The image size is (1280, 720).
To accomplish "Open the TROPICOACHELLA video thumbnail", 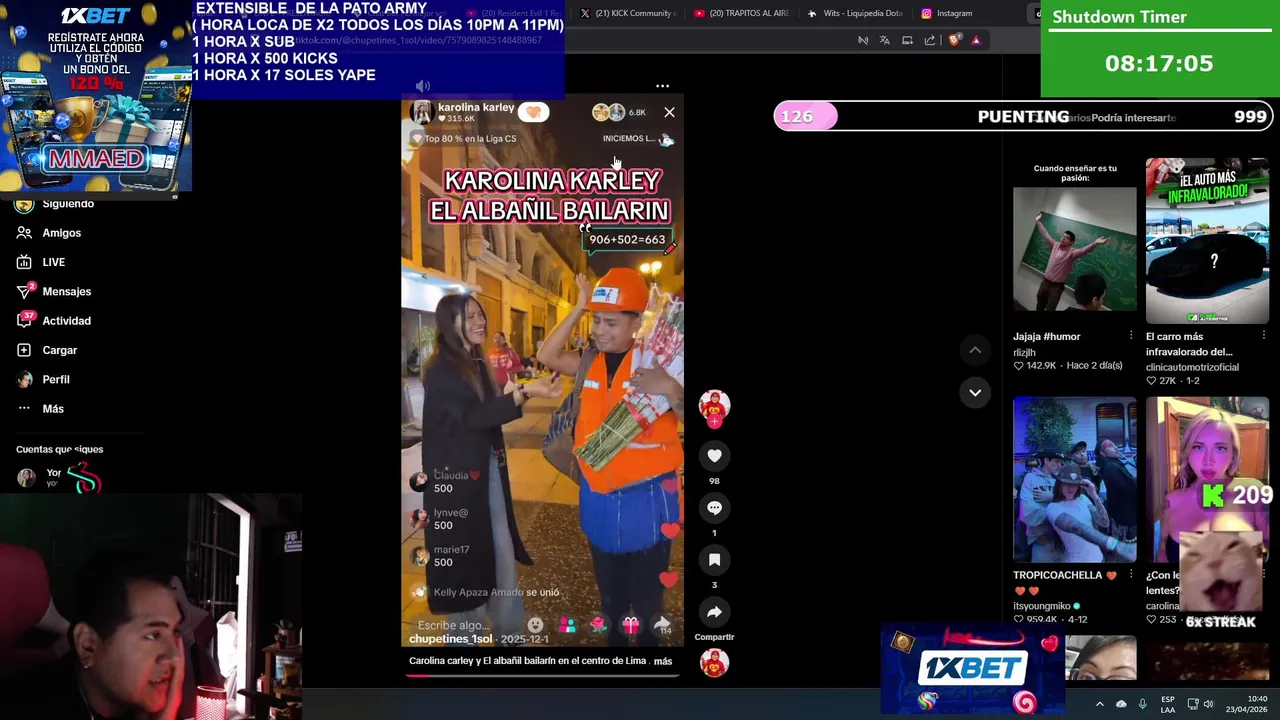I will [x=1074, y=480].
